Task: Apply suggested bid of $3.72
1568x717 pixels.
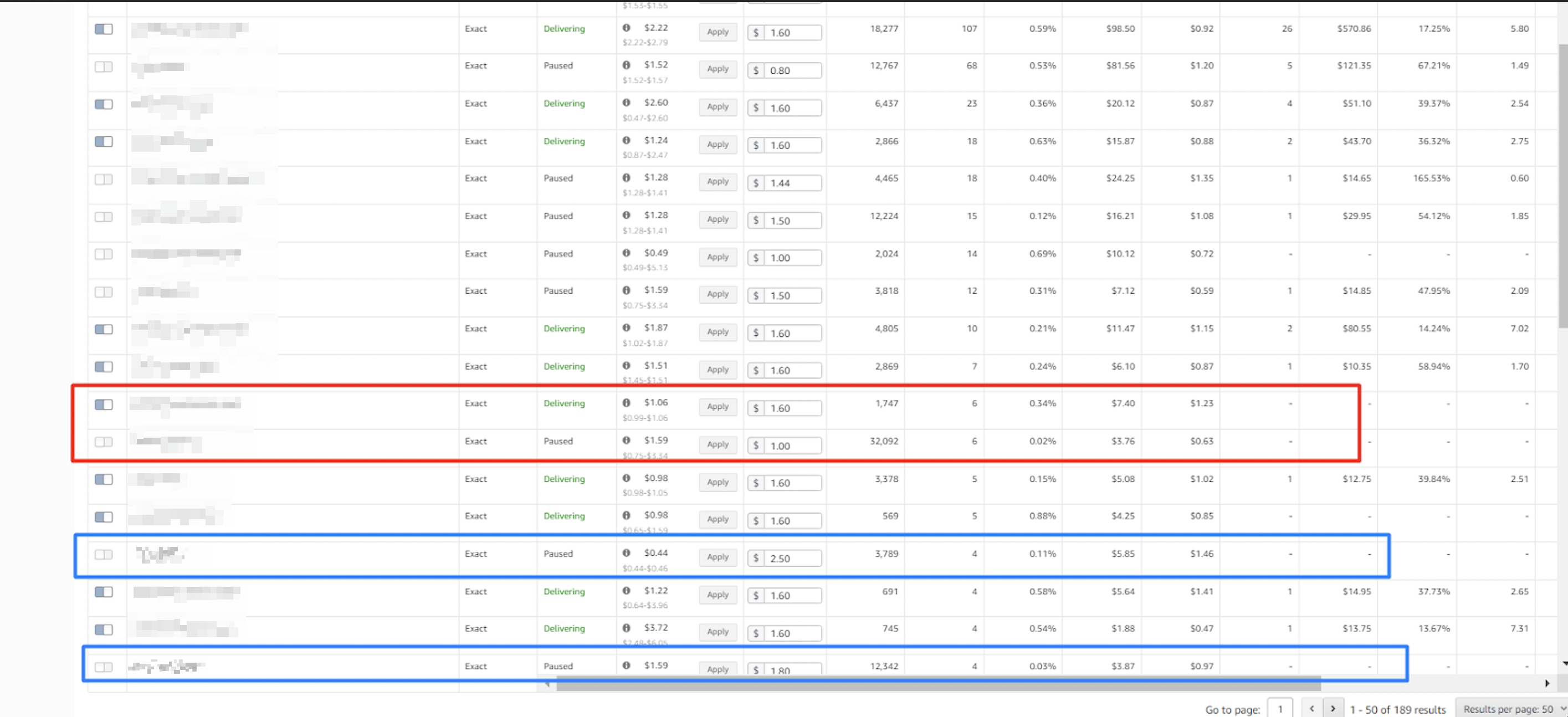Action: click(x=718, y=632)
